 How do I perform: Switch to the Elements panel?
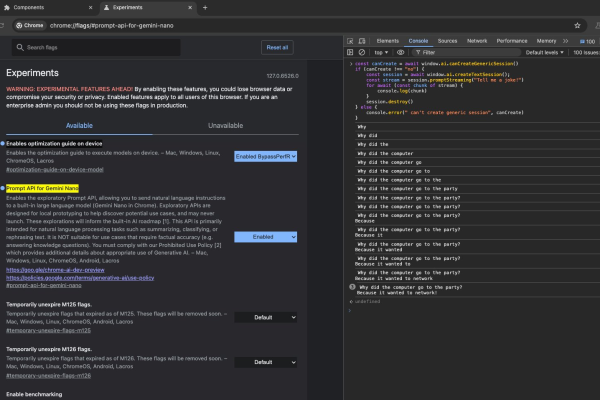point(387,41)
